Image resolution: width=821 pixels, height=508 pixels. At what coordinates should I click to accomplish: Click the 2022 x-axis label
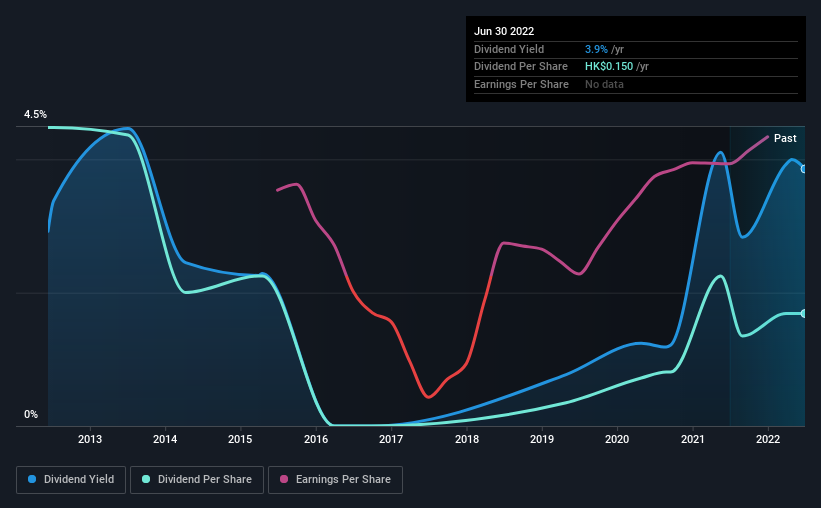click(x=768, y=439)
